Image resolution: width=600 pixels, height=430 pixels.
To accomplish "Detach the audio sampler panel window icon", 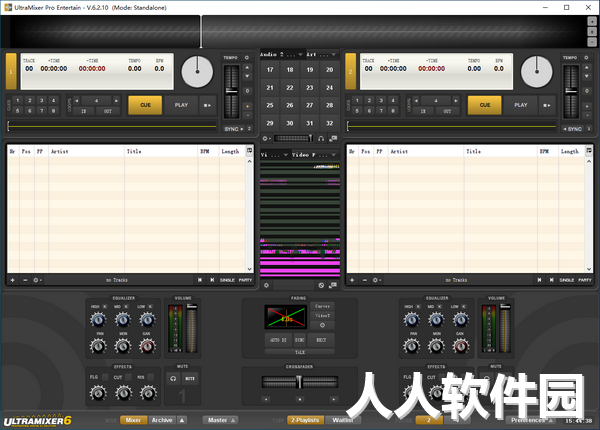I will (x=333, y=138).
